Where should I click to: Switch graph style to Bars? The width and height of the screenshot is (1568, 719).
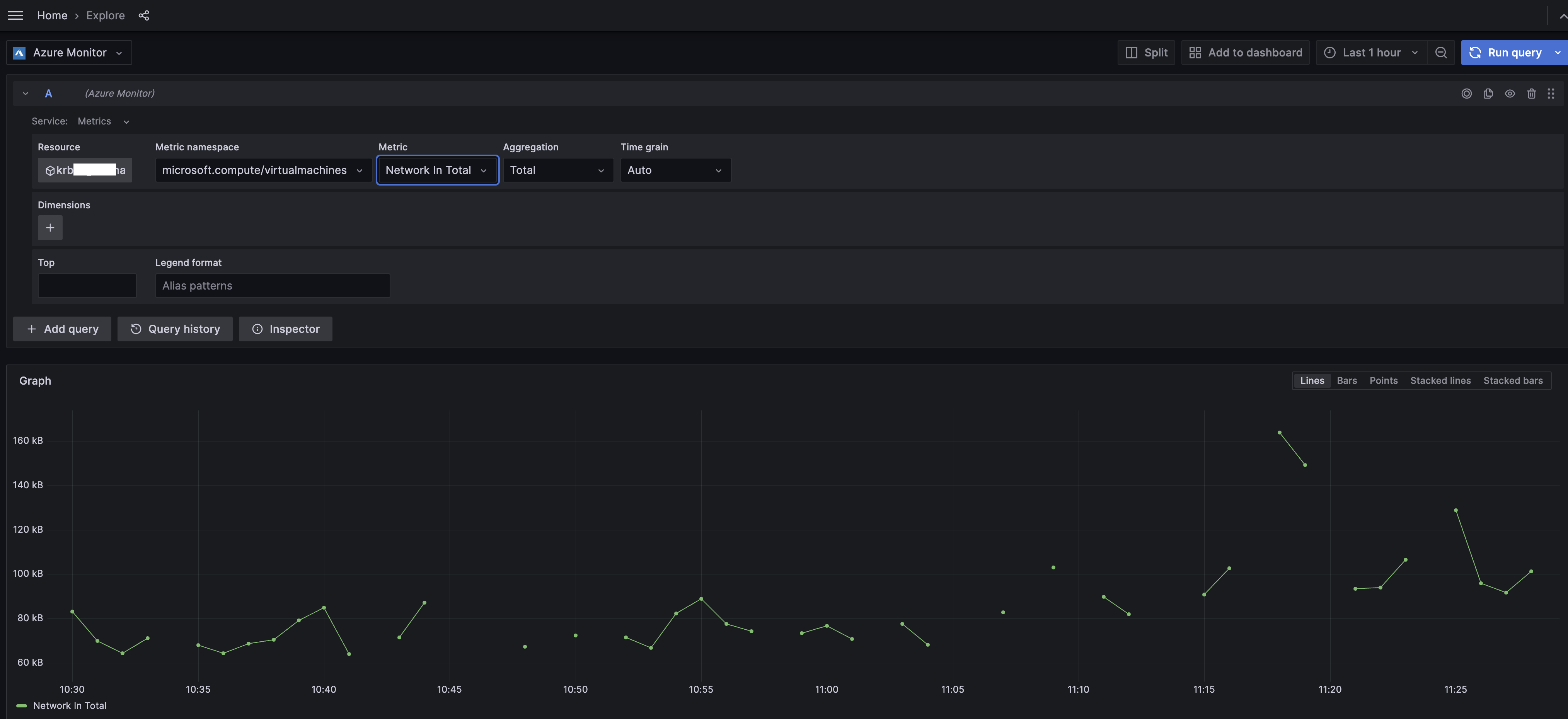coord(1346,380)
